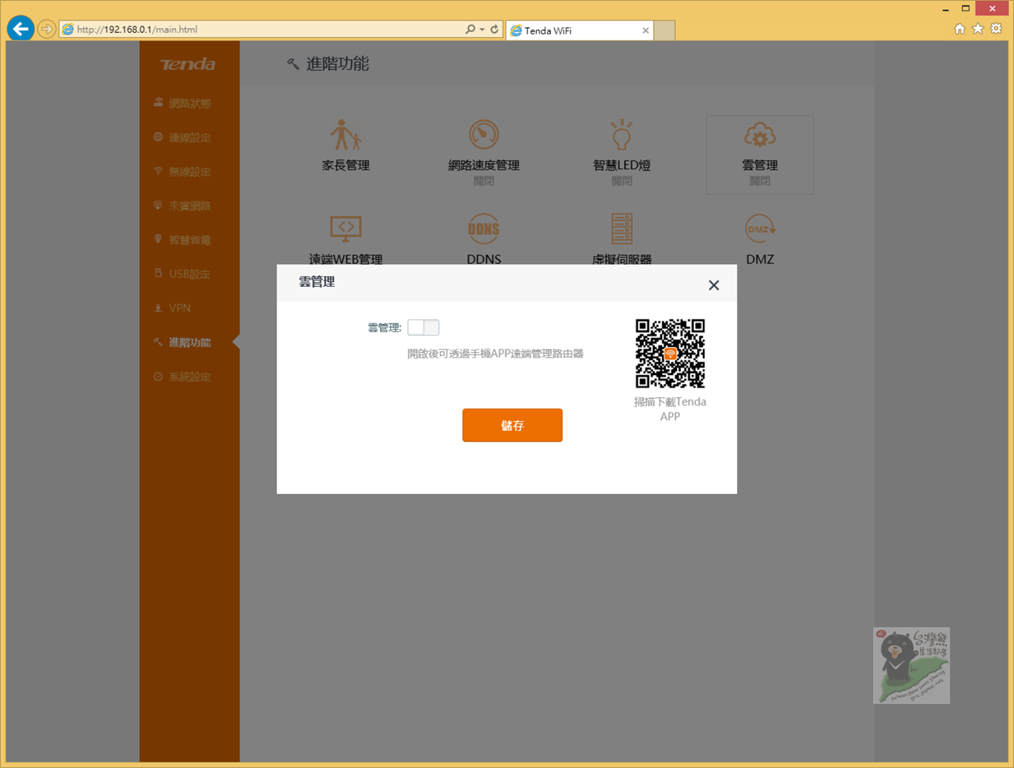Click the browser refresh icon

click(x=494, y=29)
